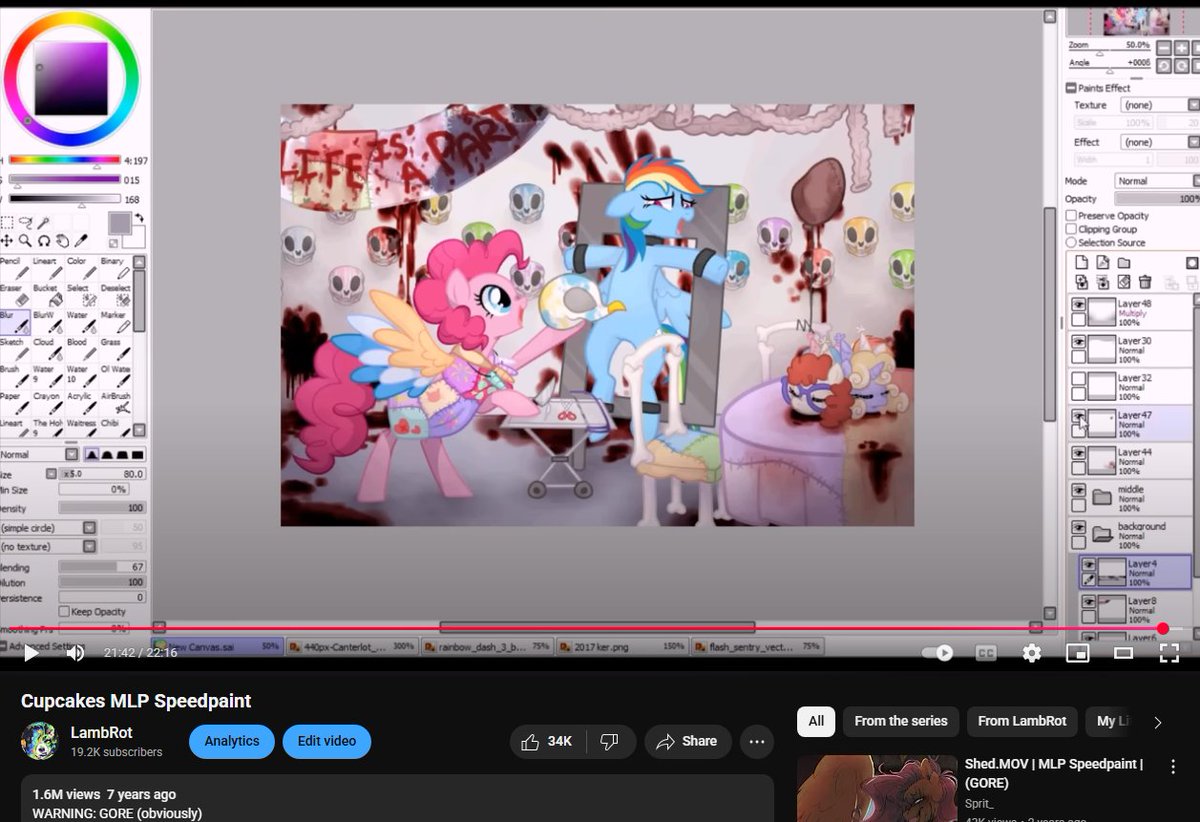Screen dimensions: 1200x822
Task: Show more filter chips with arrow
Action: (1158, 722)
